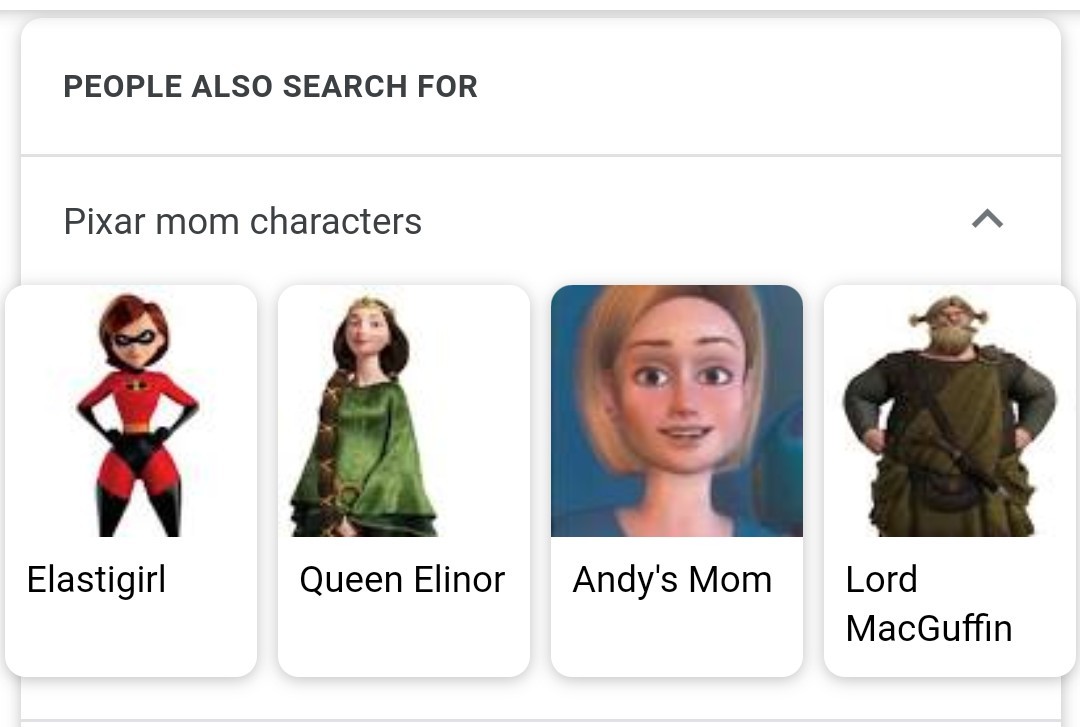Click the Pixar mom characters heading
The image size is (1080, 727).
click(242, 221)
